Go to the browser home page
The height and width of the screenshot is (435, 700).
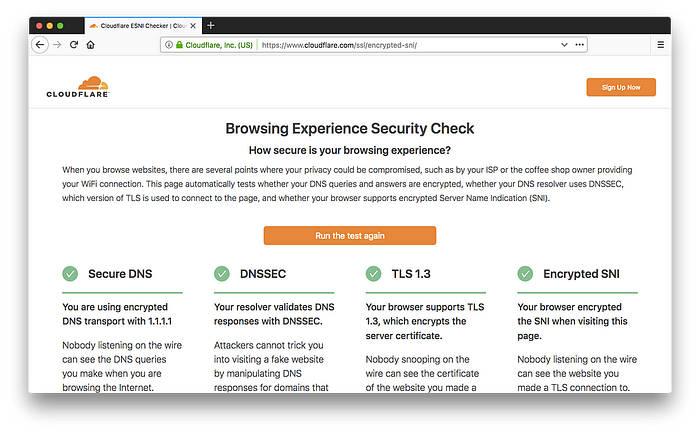tap(90, 45)
